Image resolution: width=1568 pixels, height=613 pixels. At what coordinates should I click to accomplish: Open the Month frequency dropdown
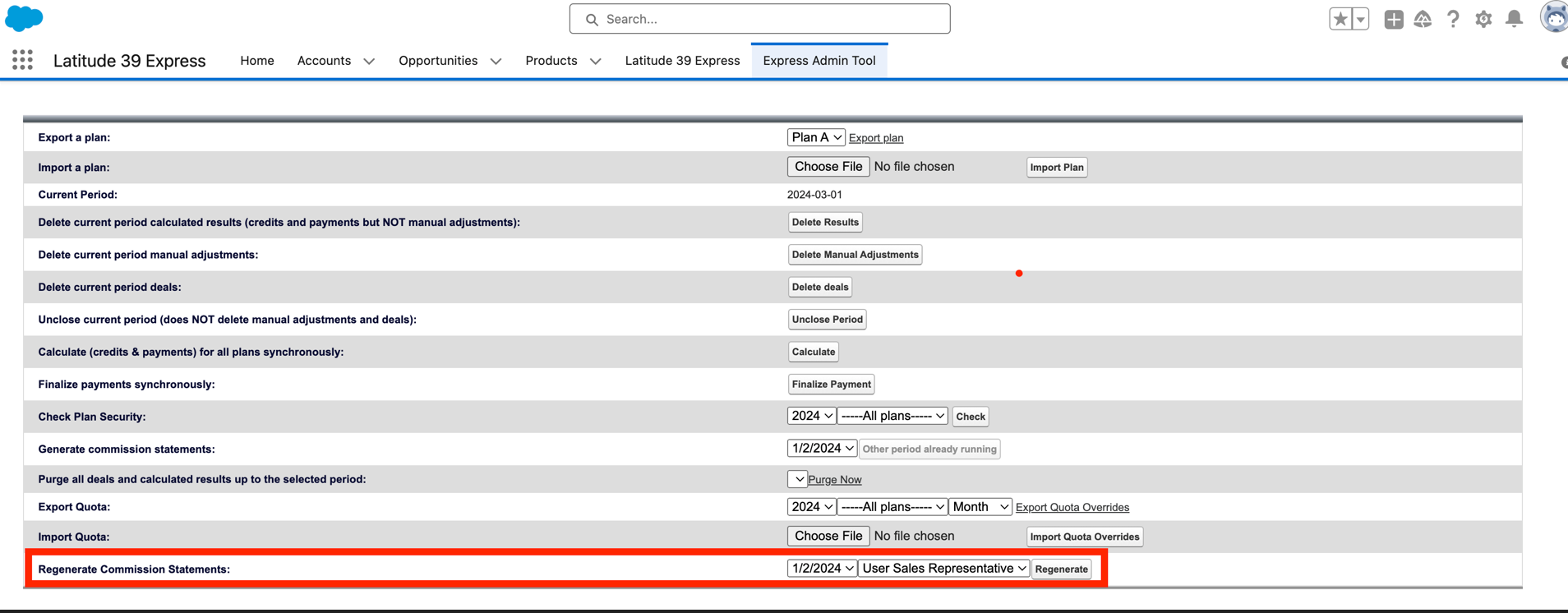point(980,507)
